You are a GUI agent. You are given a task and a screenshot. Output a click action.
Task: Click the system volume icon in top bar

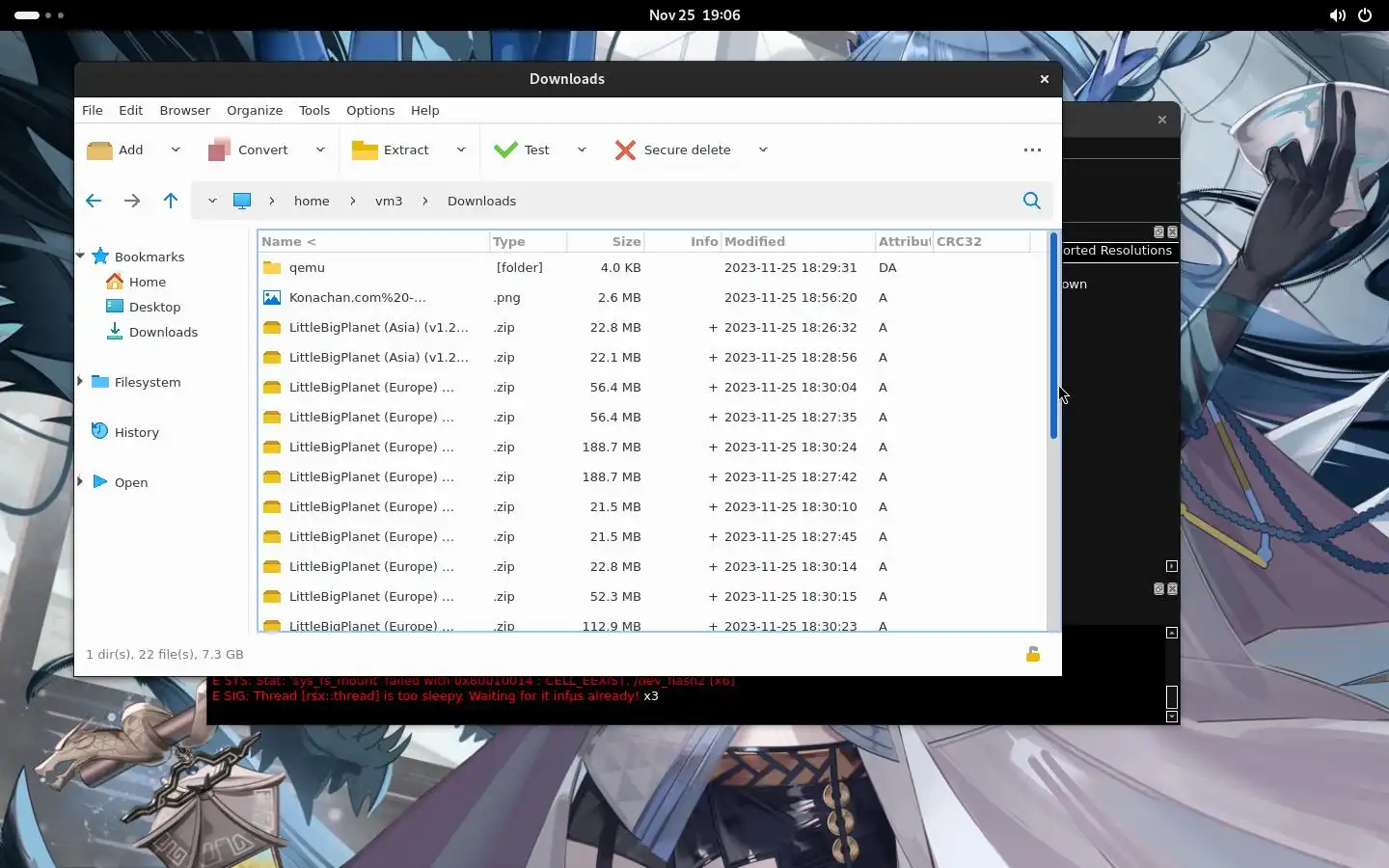coord(1337,15)
